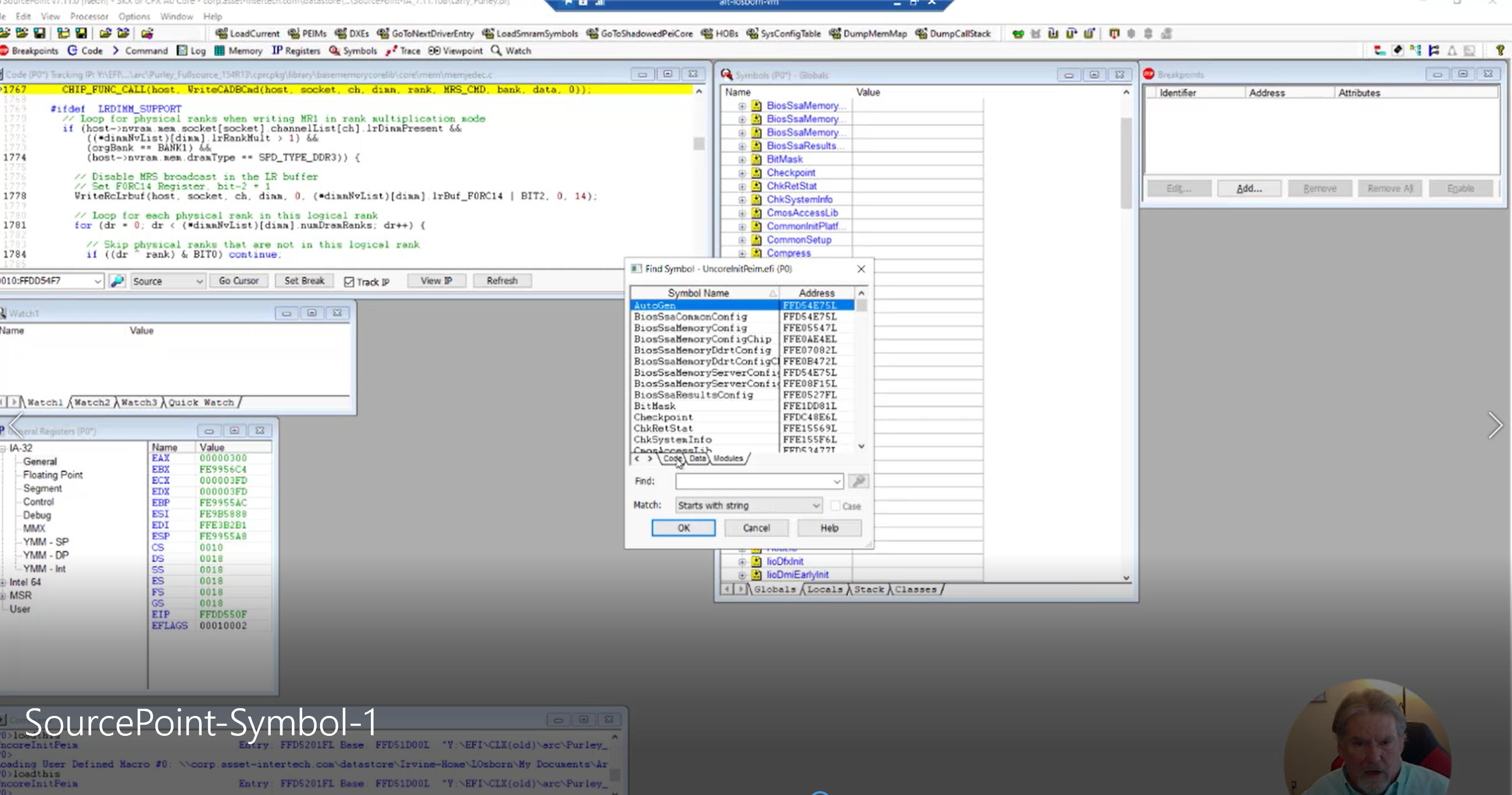Click the Set Break button
Image resolution: width=1512 pixels, height=795 pixels.
pyautogui.click(x=304, y=281)
